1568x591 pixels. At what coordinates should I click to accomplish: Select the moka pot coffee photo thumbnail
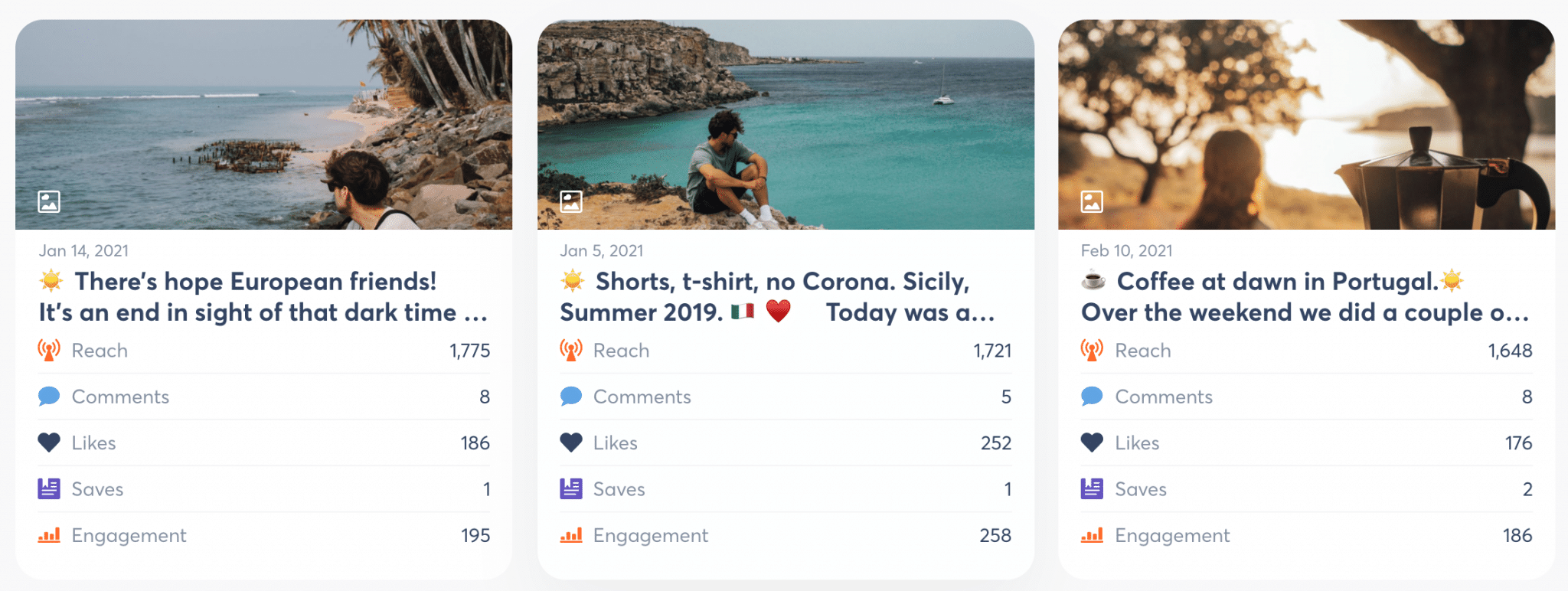[1306, 124]
